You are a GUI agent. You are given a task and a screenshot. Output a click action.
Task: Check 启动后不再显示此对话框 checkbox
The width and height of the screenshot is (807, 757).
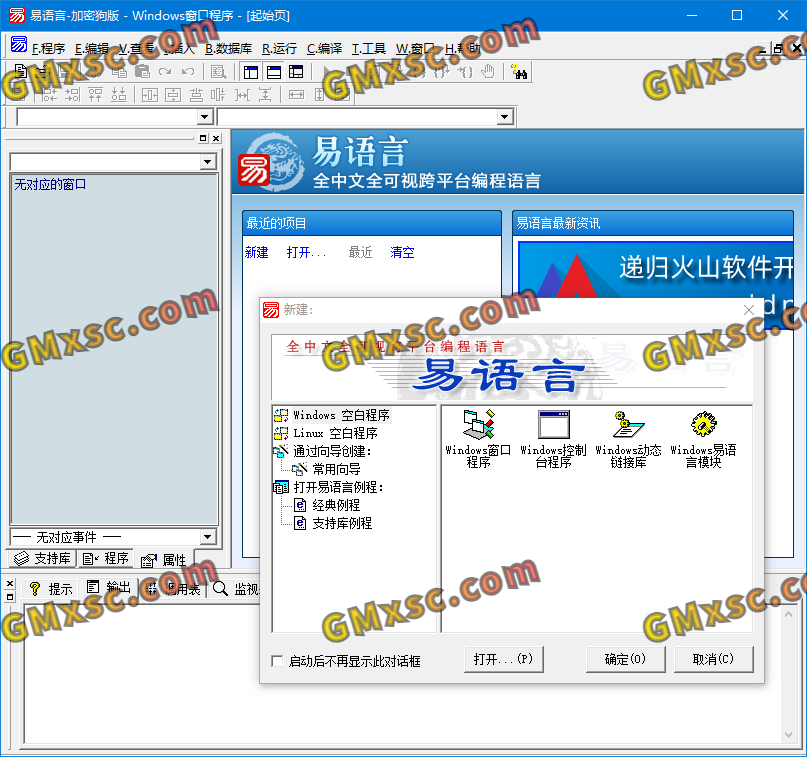(x=276, y=660)
